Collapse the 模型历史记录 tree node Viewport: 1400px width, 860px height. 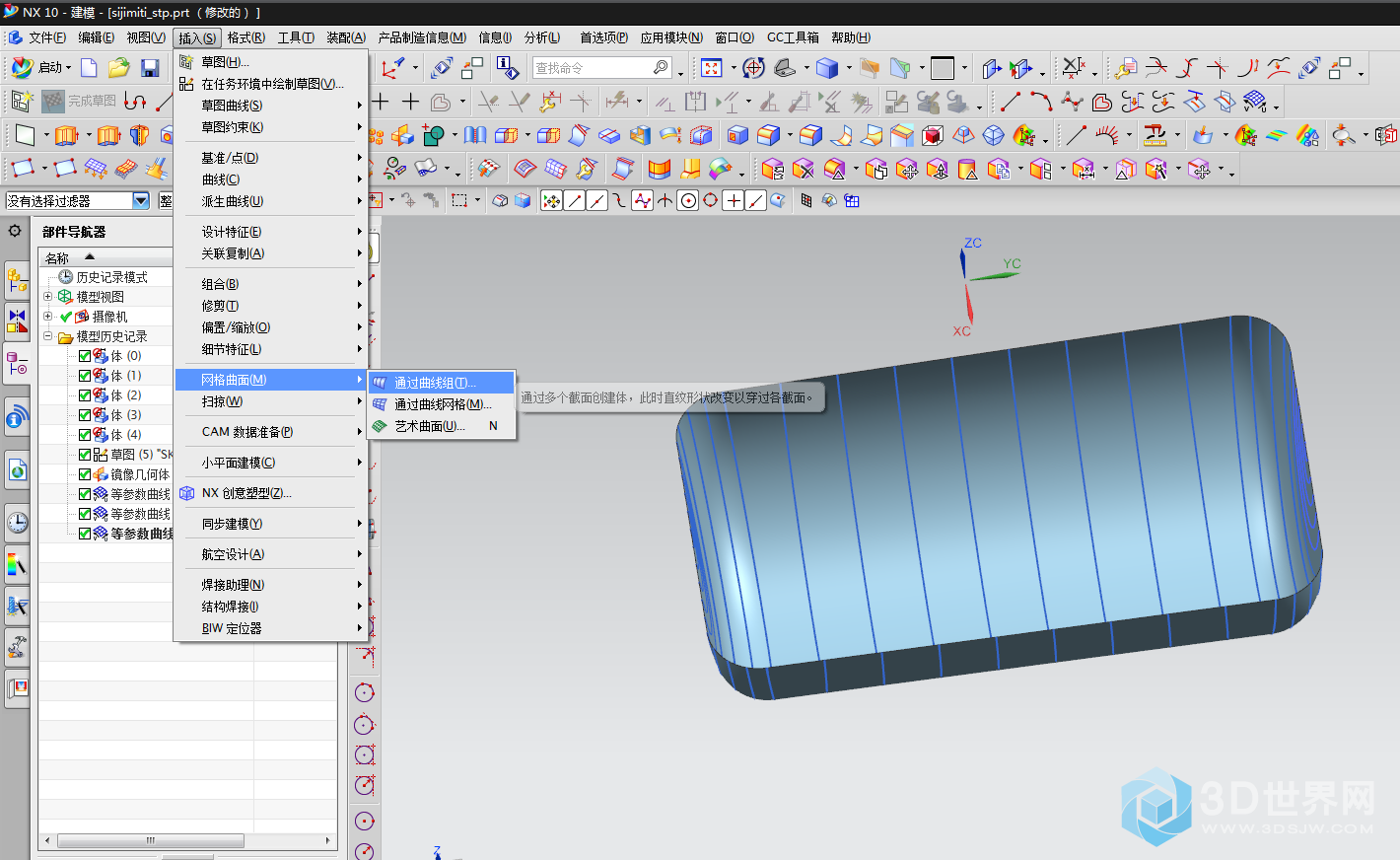click(47, 335)
